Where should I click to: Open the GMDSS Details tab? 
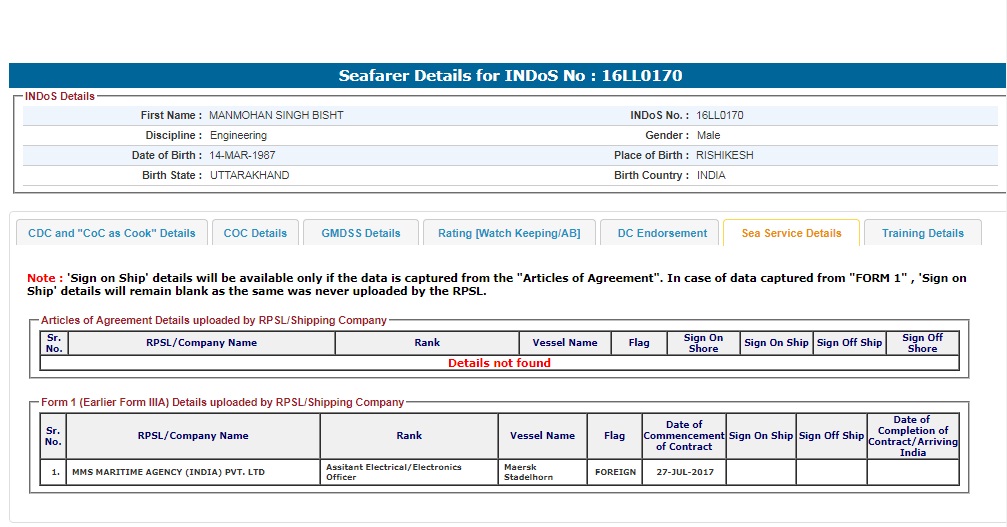click(361, 233)
